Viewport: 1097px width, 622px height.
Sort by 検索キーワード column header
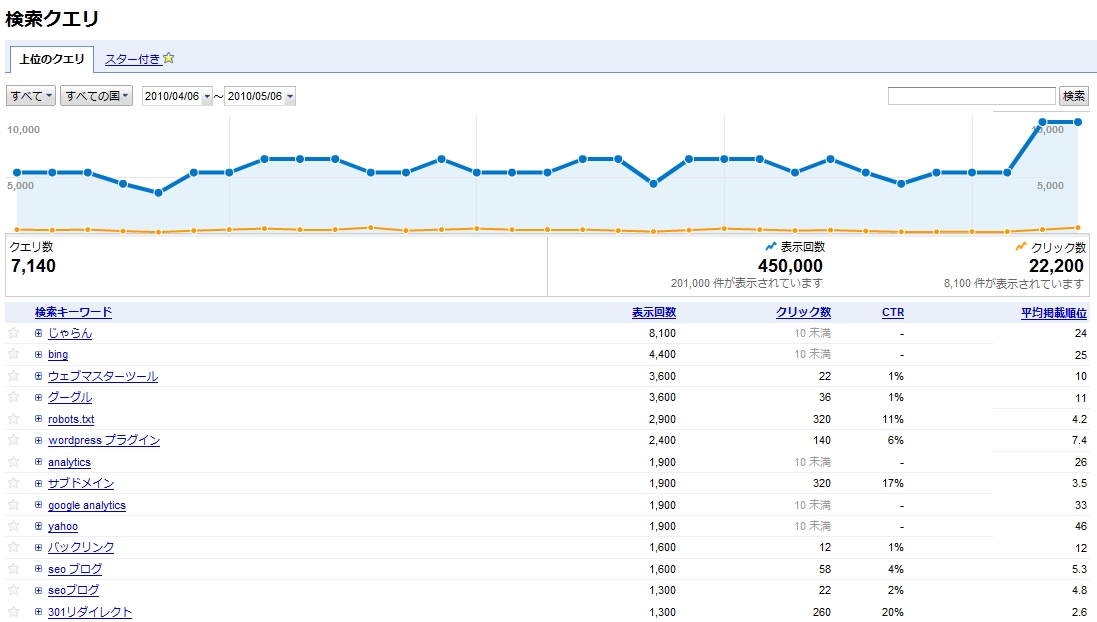pyautogui.click(x=73, y=312)
